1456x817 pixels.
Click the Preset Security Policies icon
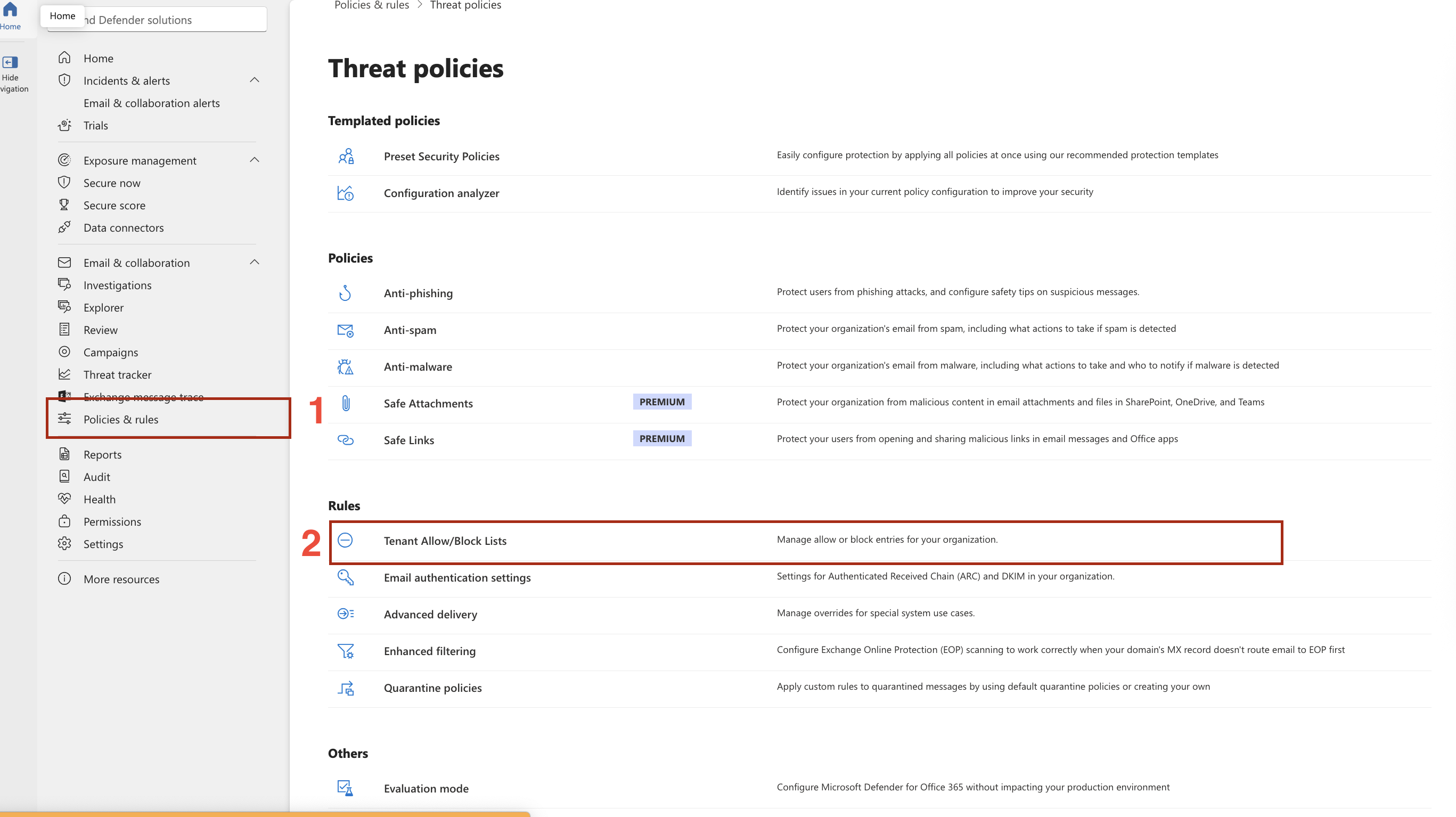click(x=346, y=156)
